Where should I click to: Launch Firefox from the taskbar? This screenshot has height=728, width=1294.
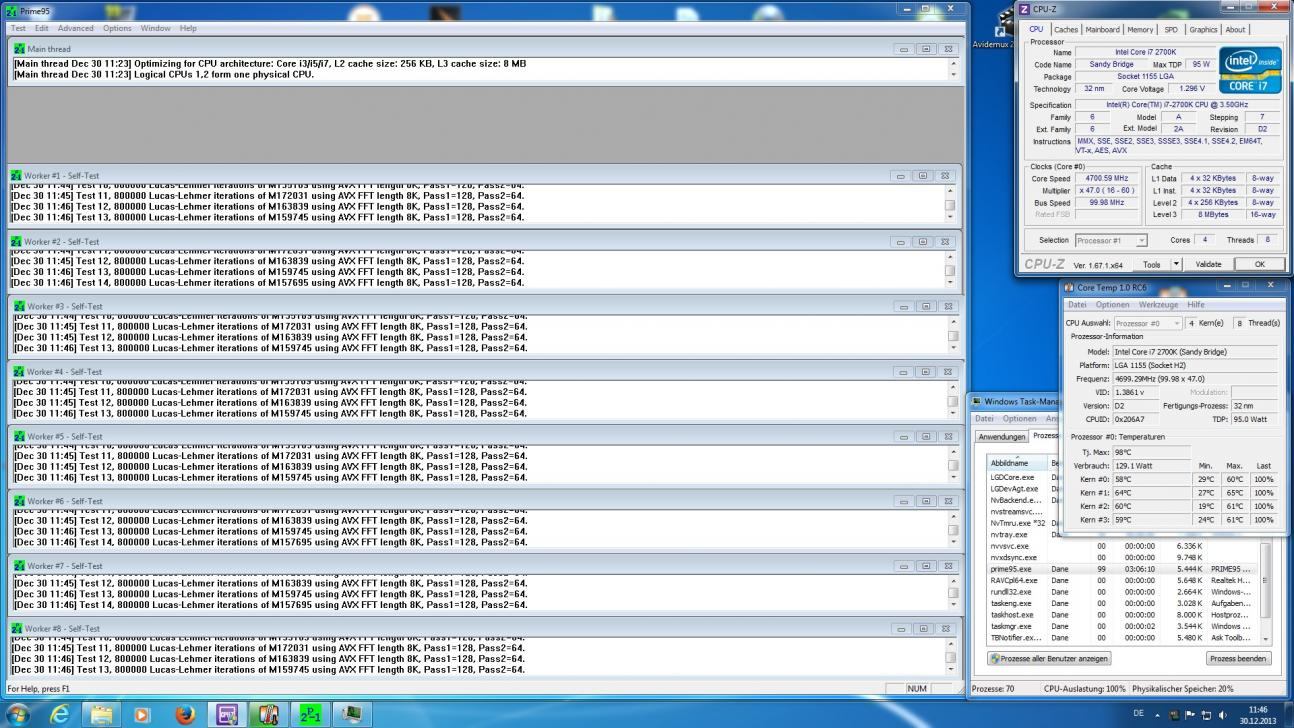tap(184, 714)
